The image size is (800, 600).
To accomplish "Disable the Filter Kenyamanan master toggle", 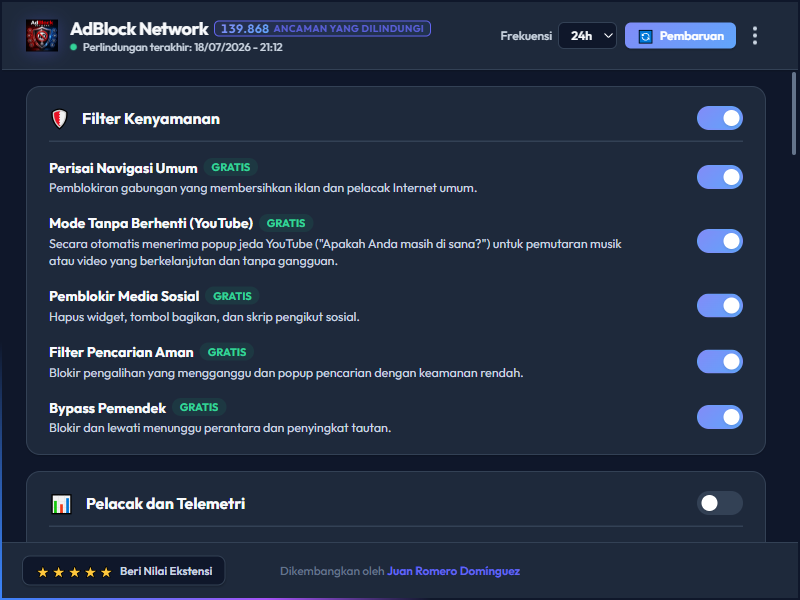I will [x=719, y=118].
